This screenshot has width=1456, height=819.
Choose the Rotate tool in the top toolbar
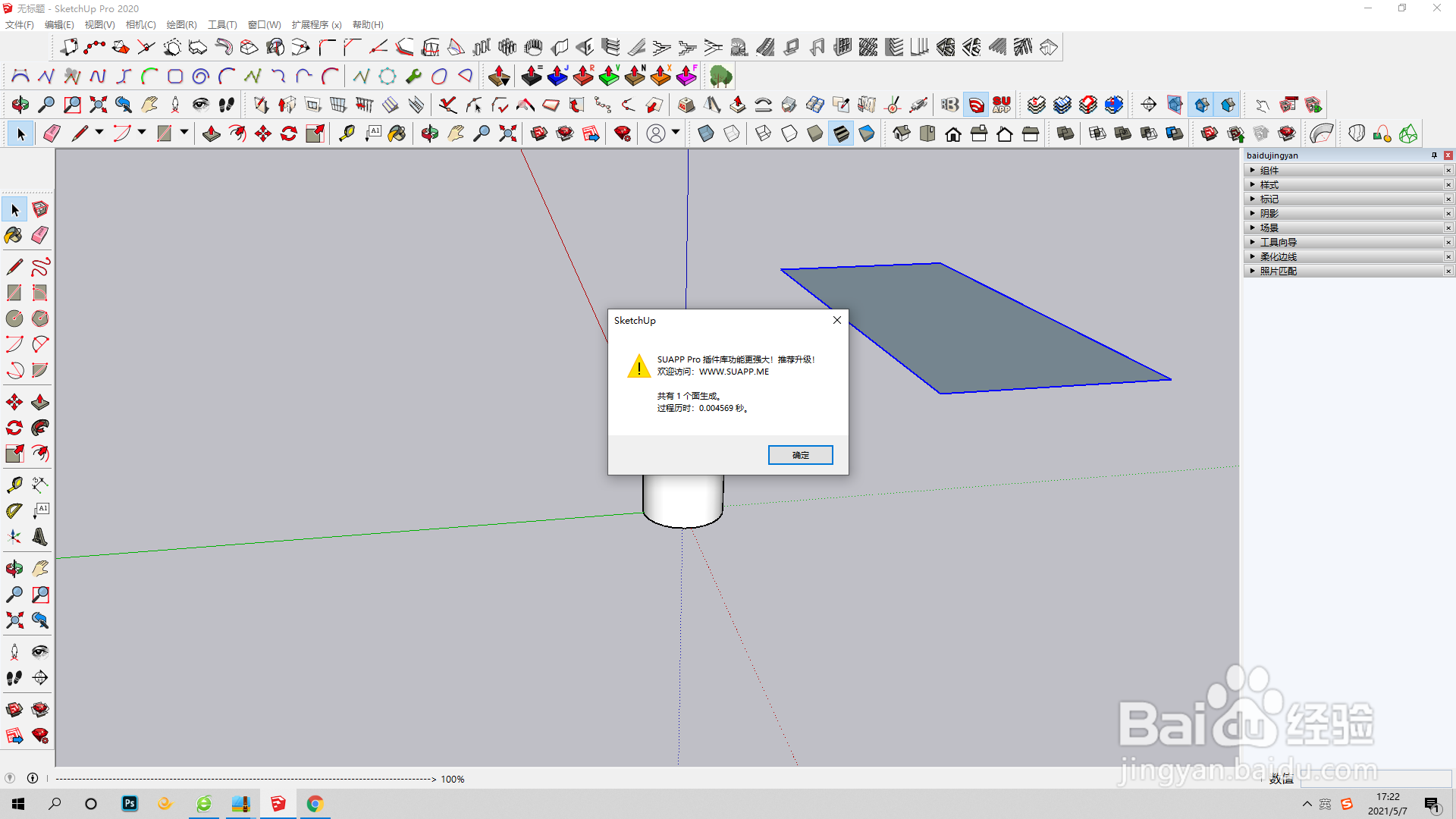tap(289, 134)
